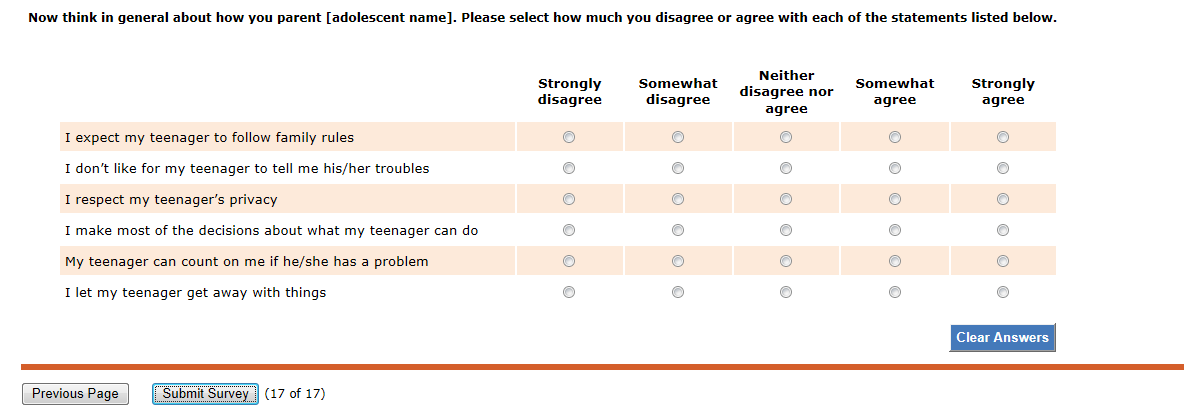
Task: Select Strongly agree for respecting teenager's privacy
Action: (1003, 199)
